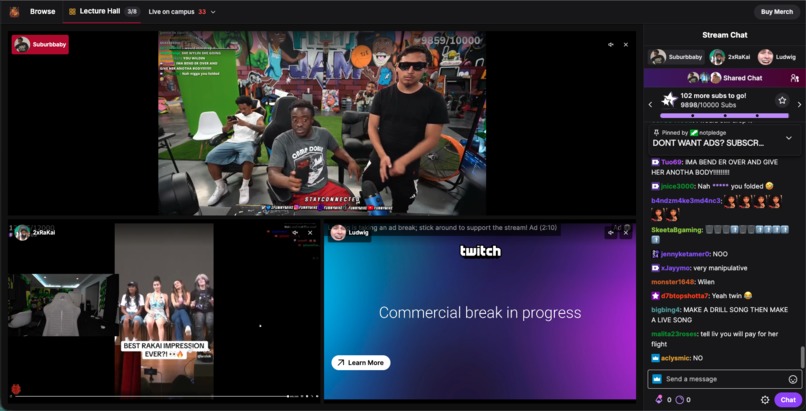The width and height of the screenshot is (806, 411).
Task: Mute the Suburbbaby stream
Action: coord(610,45)
